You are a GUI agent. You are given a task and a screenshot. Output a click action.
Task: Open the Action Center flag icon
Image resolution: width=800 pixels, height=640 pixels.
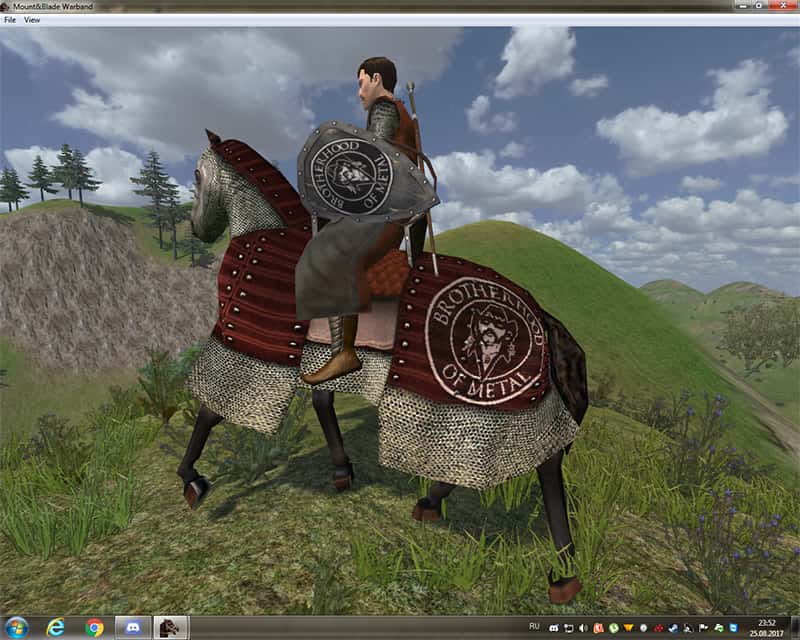[703, 628]
